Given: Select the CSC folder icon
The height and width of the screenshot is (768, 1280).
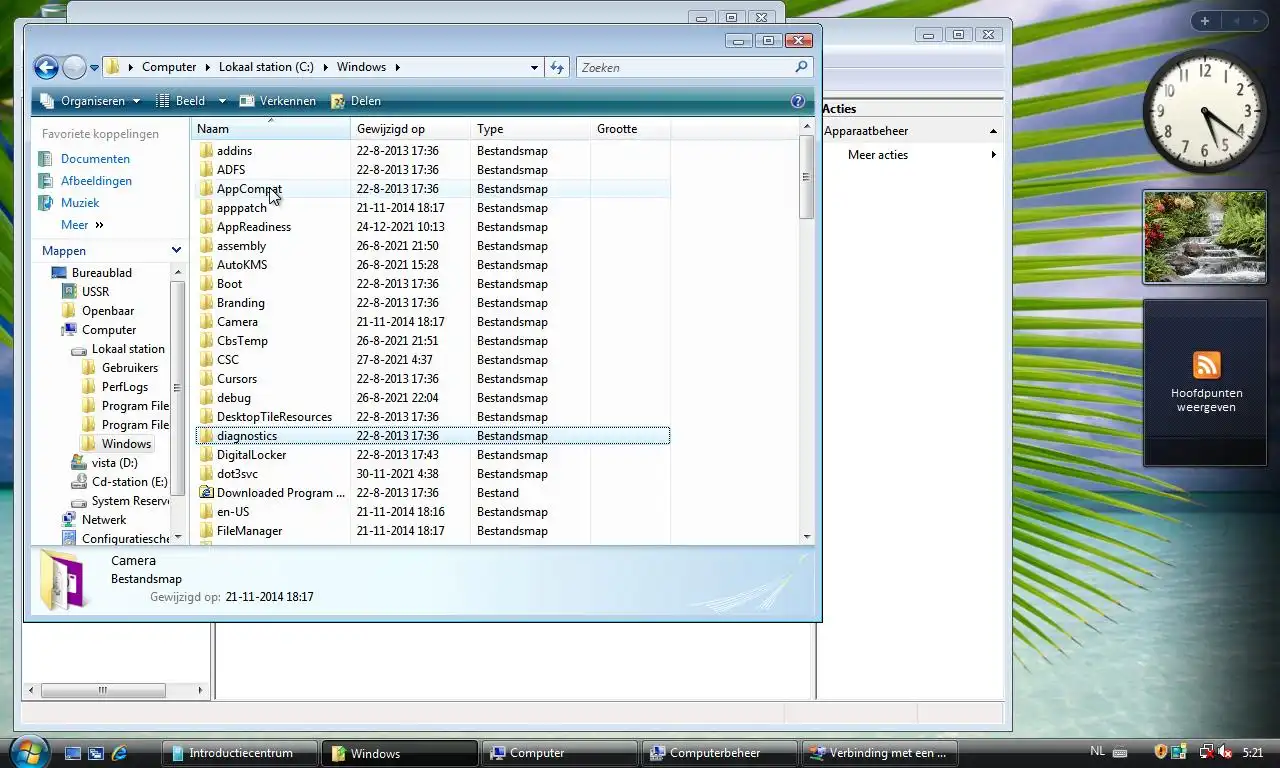Looking at the screenshot, I should tap(206, 360).
